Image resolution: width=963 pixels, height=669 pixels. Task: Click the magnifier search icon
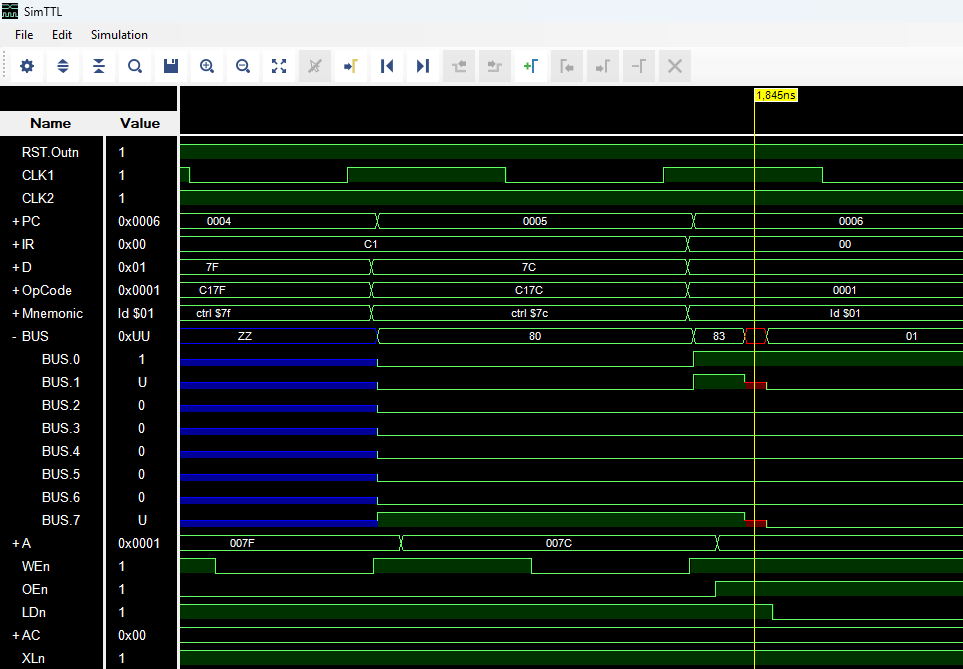click(x=135, y=66)
